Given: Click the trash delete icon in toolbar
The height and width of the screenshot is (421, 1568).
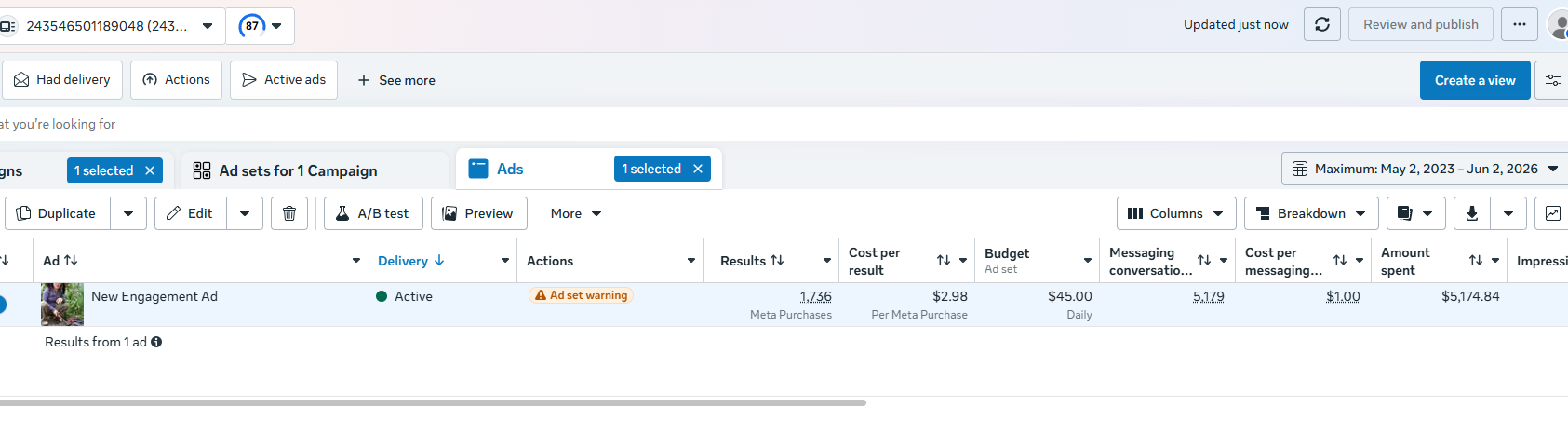Looking at the screenshot, I should [x=289, y=213].
